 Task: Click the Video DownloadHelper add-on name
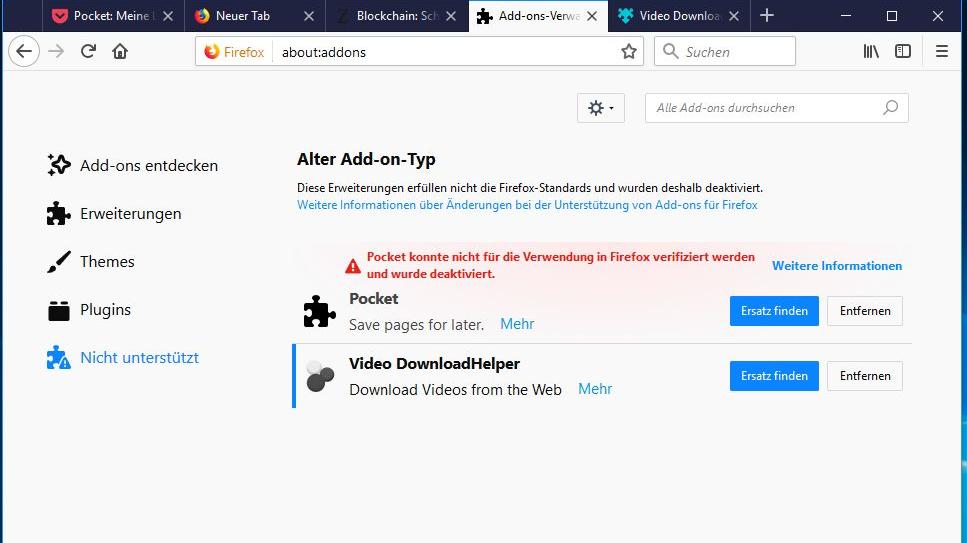click(x=434, y=363)
